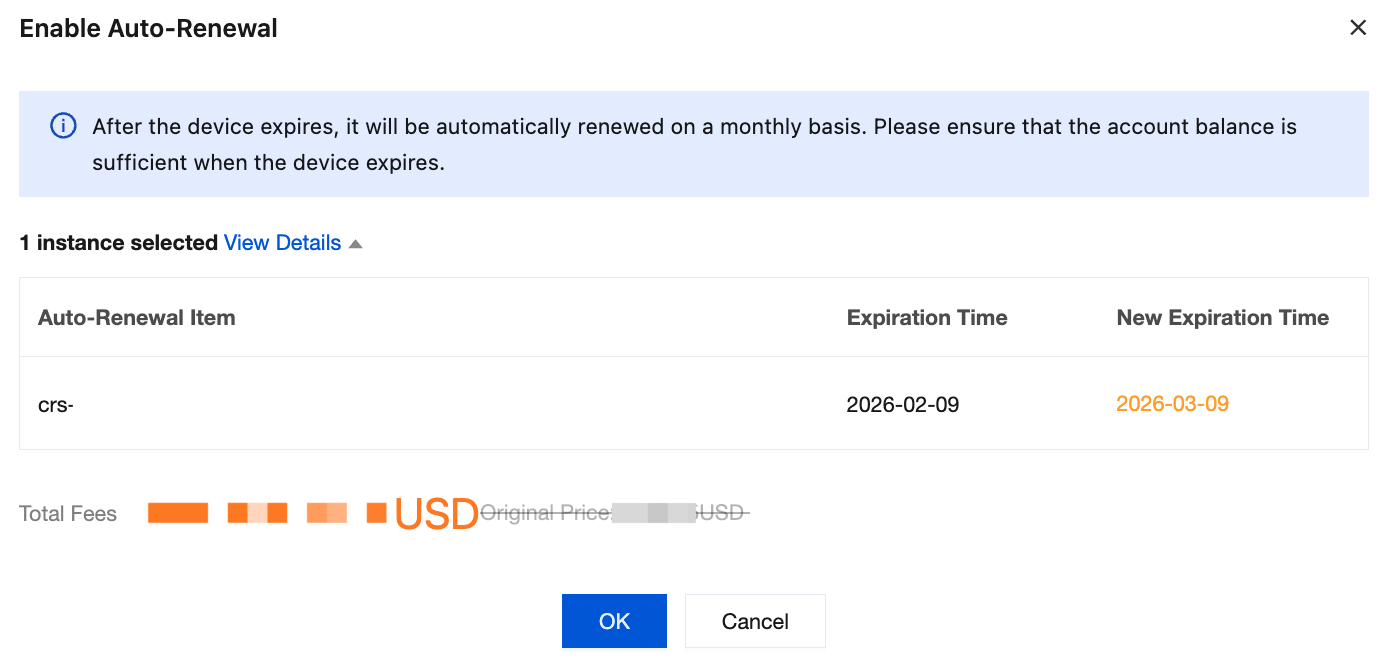Select the crs- instance row entry
The height and width of the screenshot is (672, 1382).
56,405
